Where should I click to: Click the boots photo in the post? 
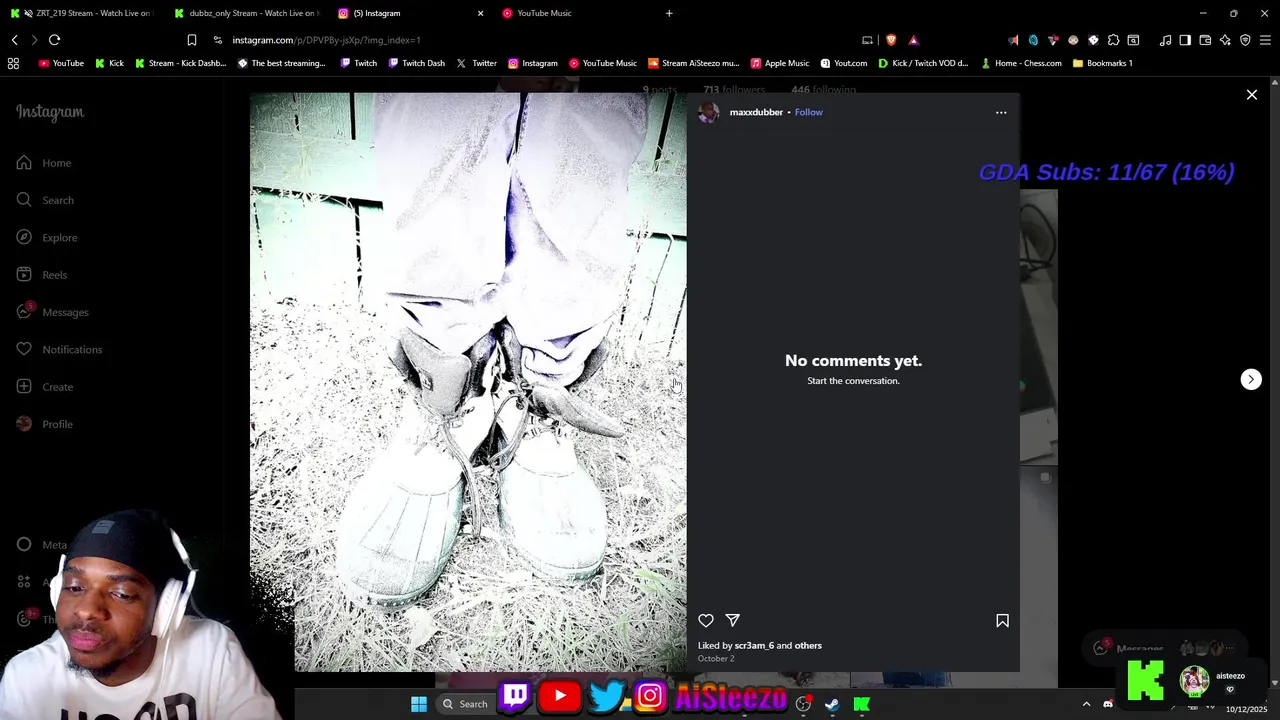pyautogui.click(x=468, y=382)
